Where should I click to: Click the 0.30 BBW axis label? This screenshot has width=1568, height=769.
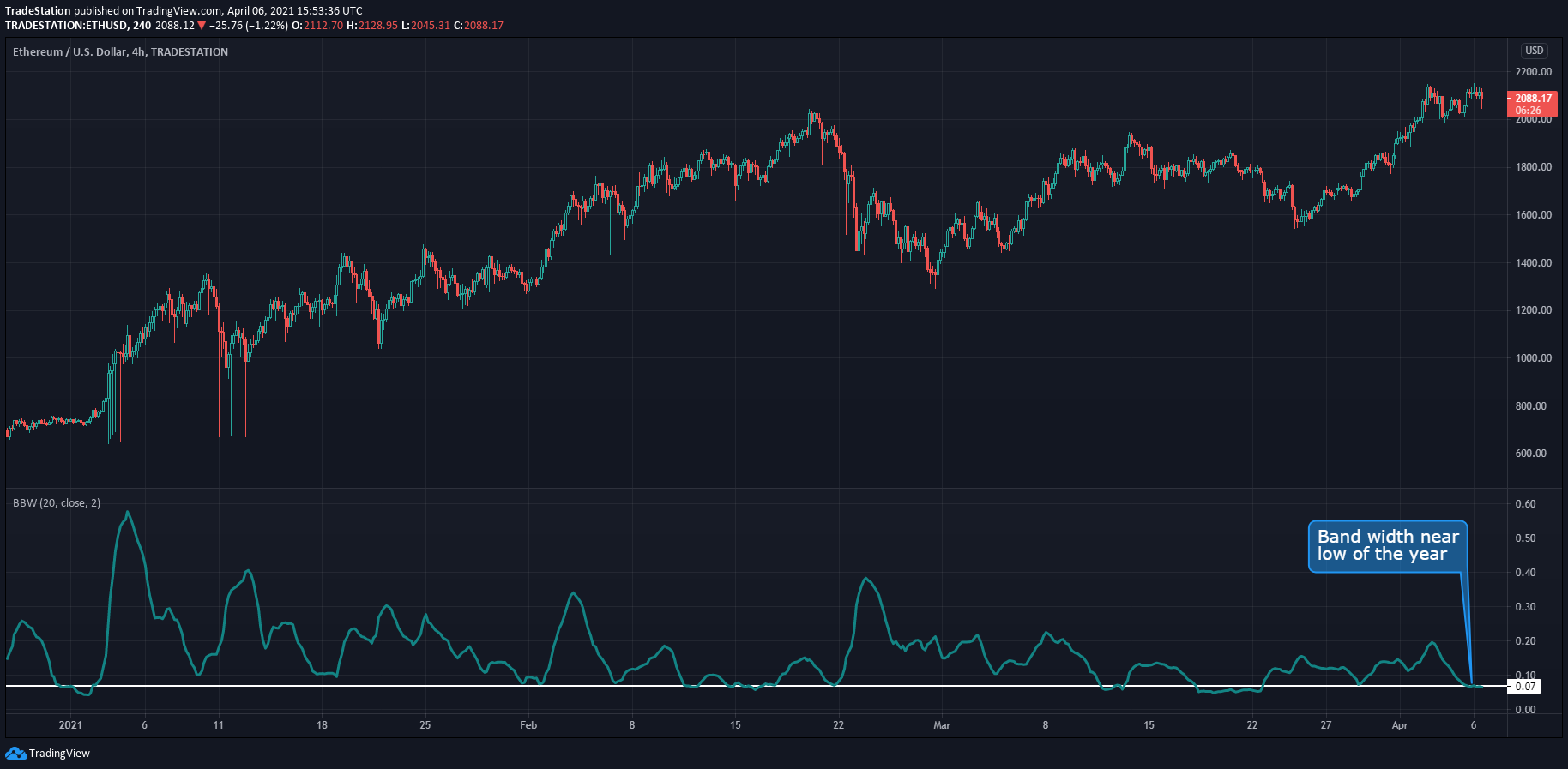(x=1525, y=607)
